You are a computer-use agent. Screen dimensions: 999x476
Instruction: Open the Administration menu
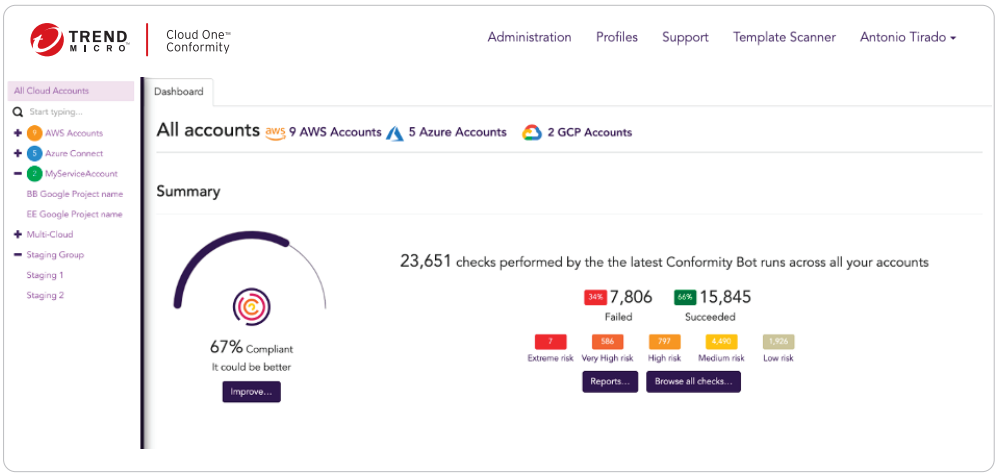[529, 38]
